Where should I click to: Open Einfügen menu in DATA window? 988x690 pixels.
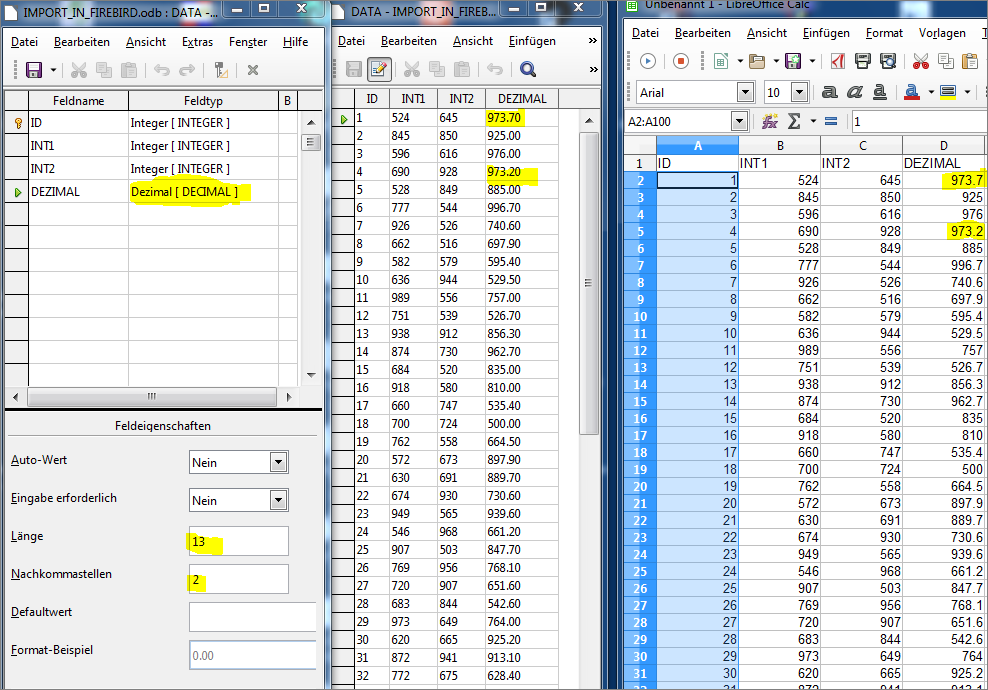point(532,40)
